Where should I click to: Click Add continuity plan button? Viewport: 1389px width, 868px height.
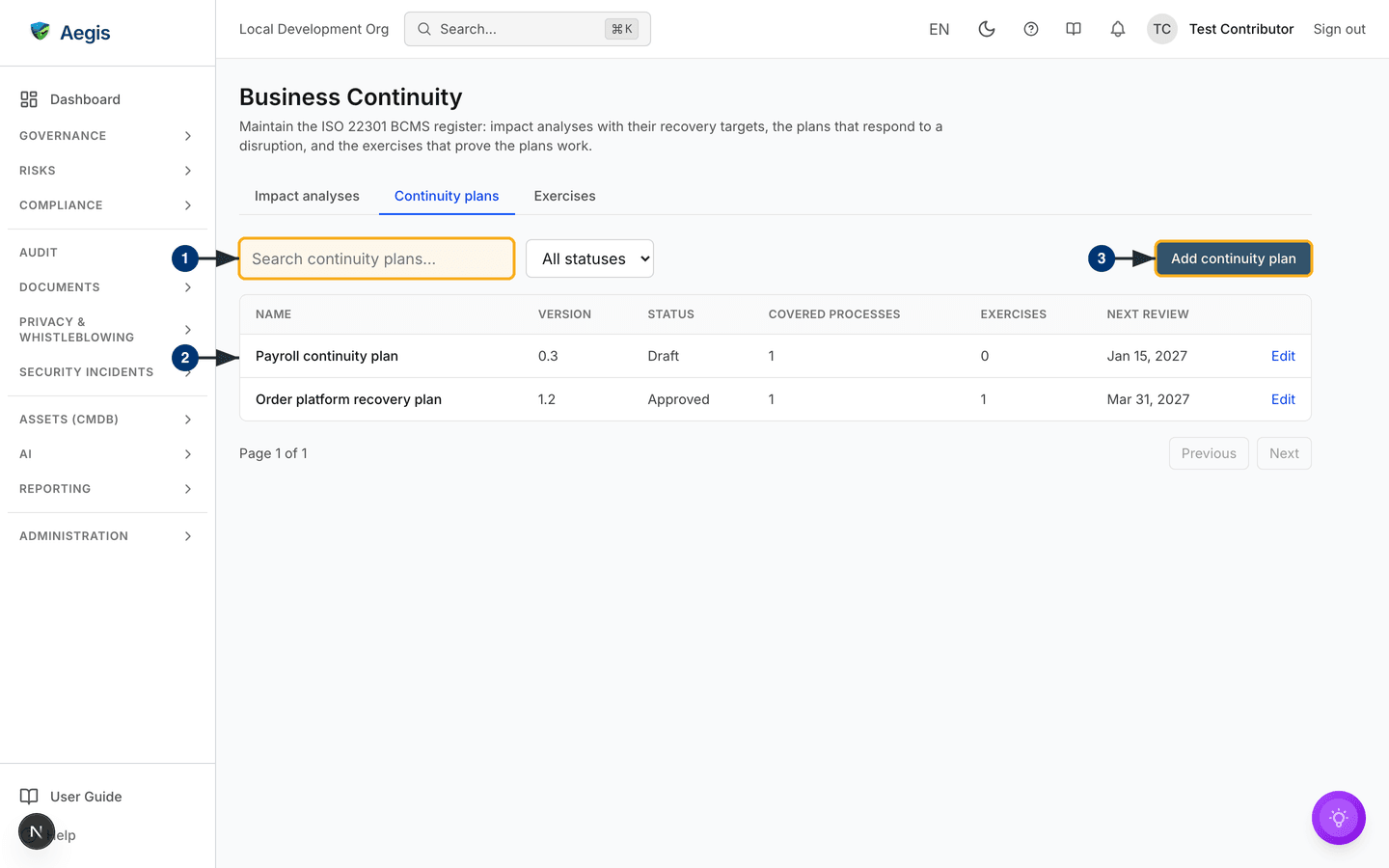pyautogui.click(x=1234, y=258)
